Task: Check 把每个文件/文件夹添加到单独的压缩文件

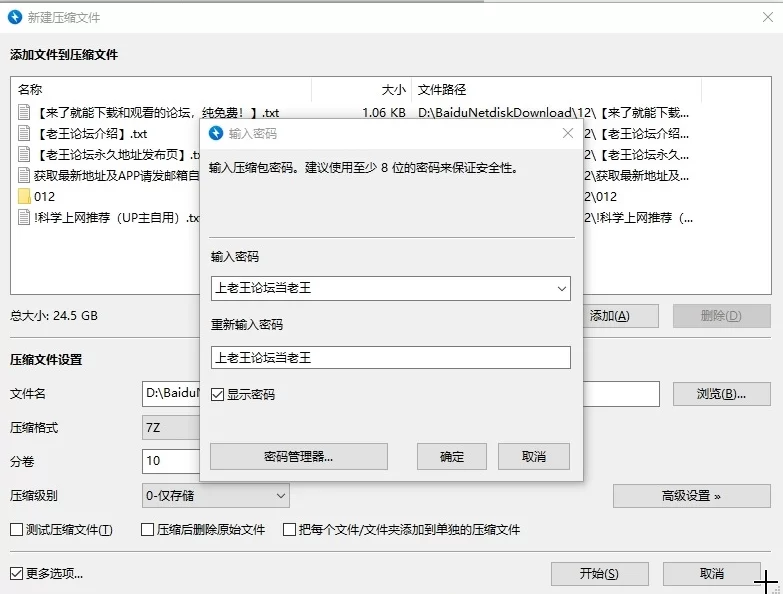Action: point(289,530)
